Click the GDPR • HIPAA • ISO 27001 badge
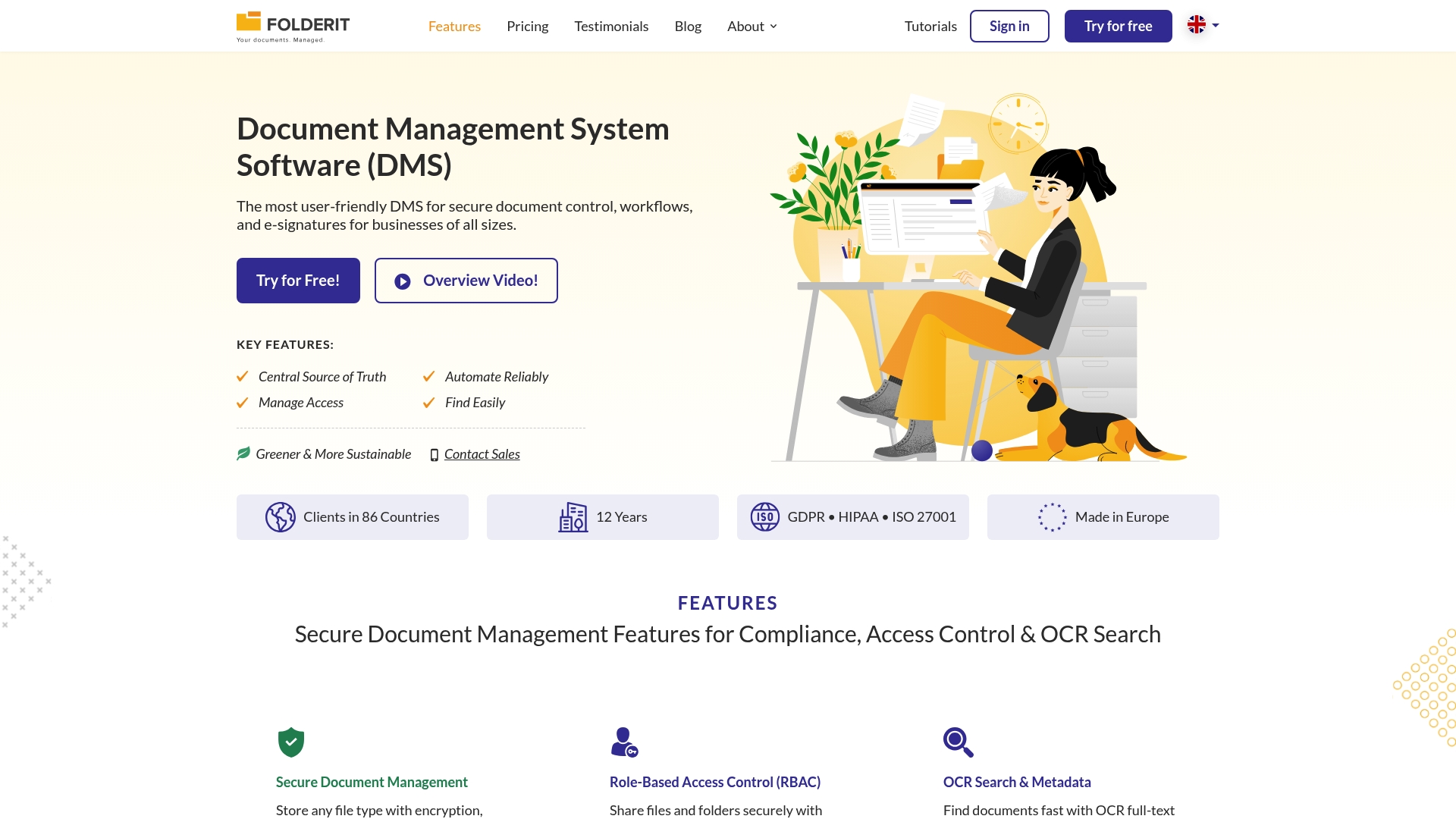This screenshot has height=819, width=1456. (x=853, y=517)
